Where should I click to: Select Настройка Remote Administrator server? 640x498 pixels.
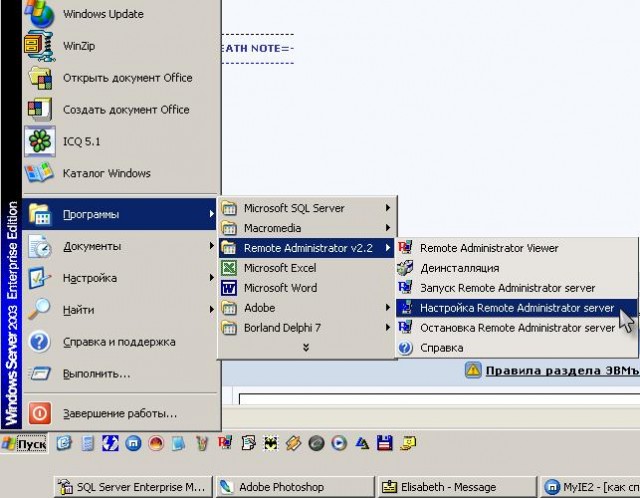516,308
